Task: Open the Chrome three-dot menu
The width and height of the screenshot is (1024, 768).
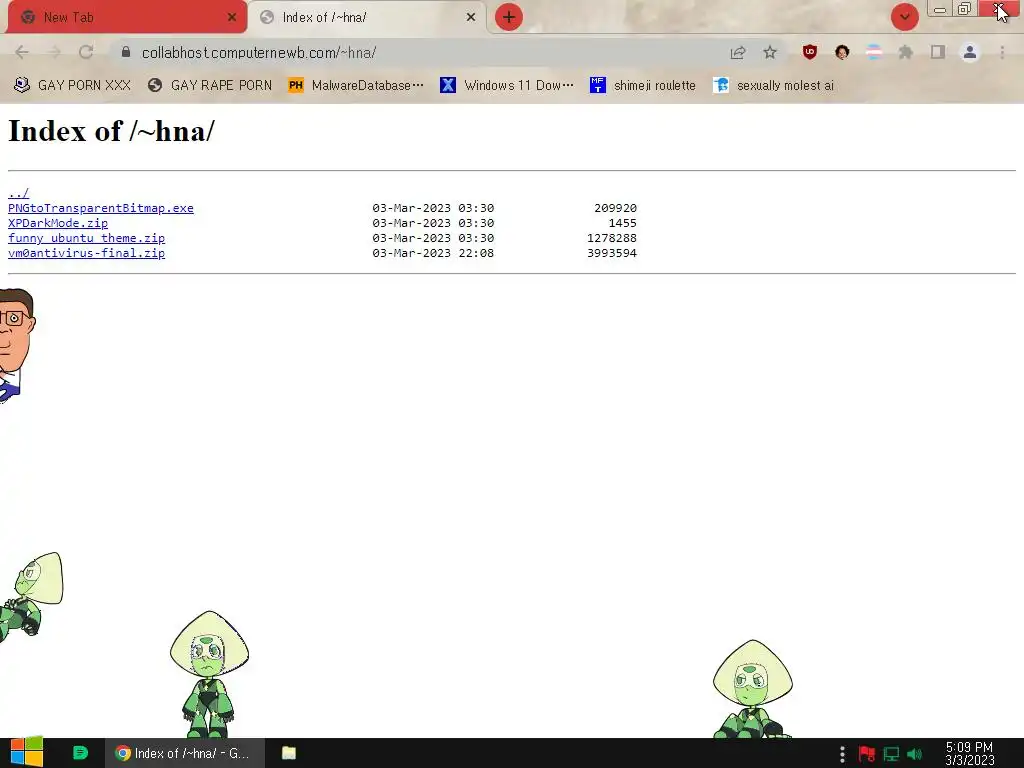Action: point(1002,52)
